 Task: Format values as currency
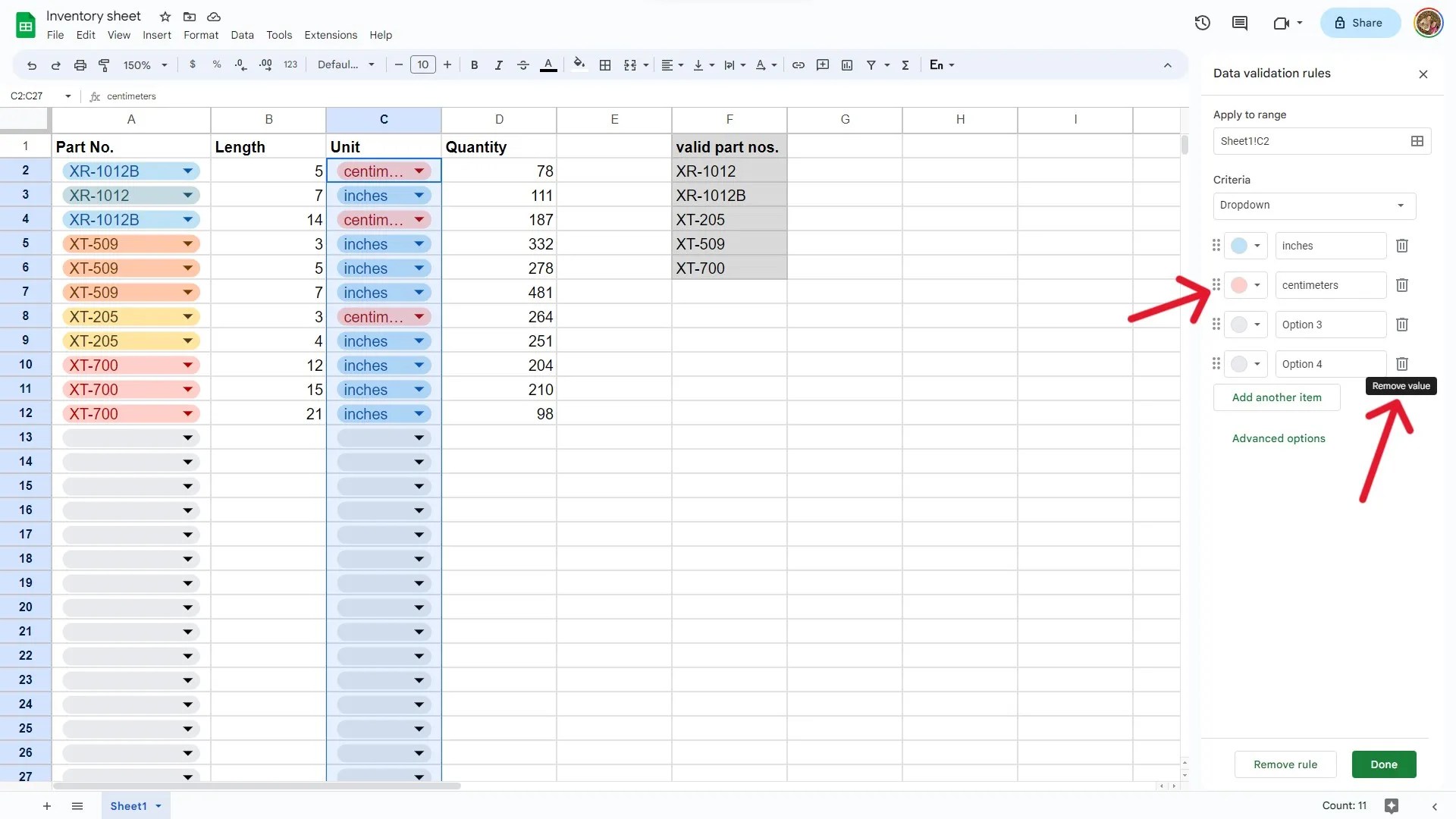click(192, 65)
